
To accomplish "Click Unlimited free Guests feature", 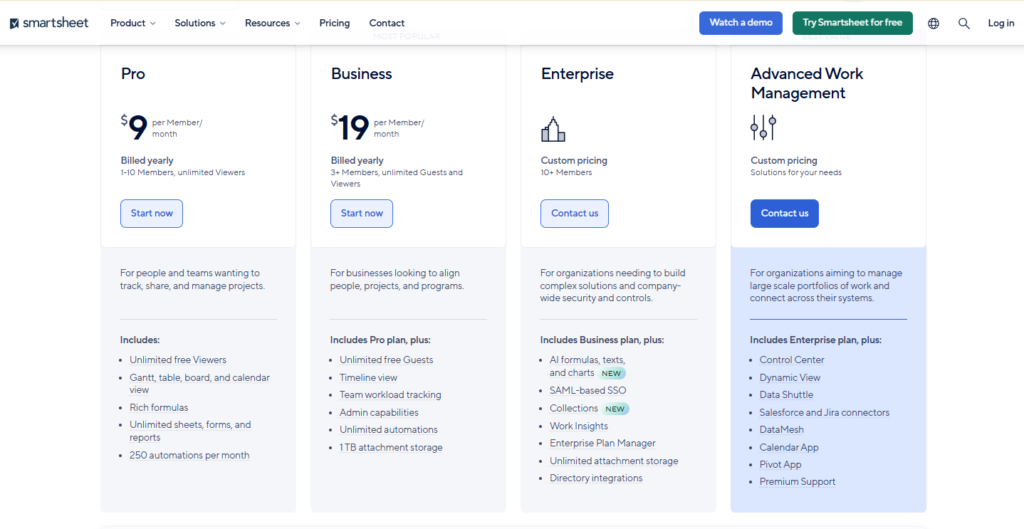I will click(x=386, y=360).
